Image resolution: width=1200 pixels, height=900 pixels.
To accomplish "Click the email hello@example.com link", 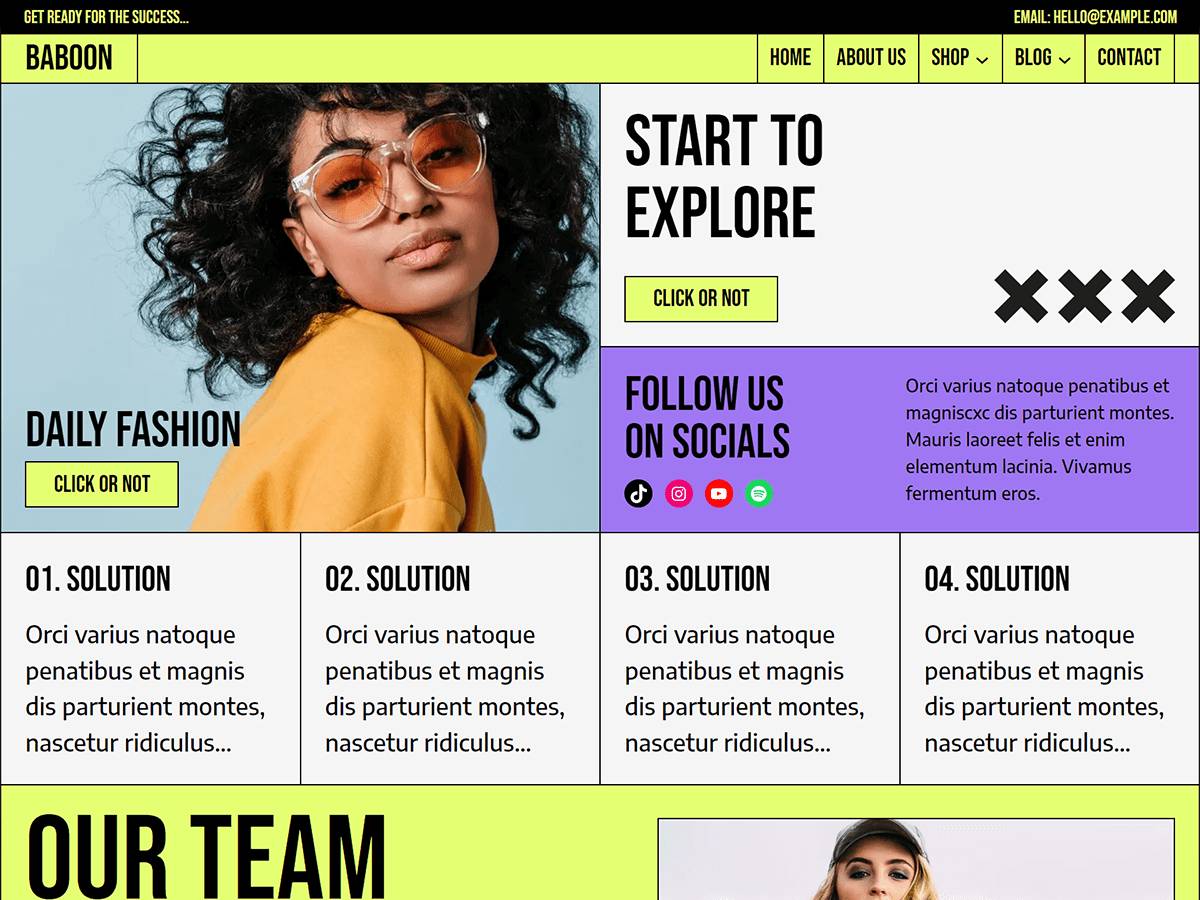I will pyautogui.click(x=1095, y=17).
